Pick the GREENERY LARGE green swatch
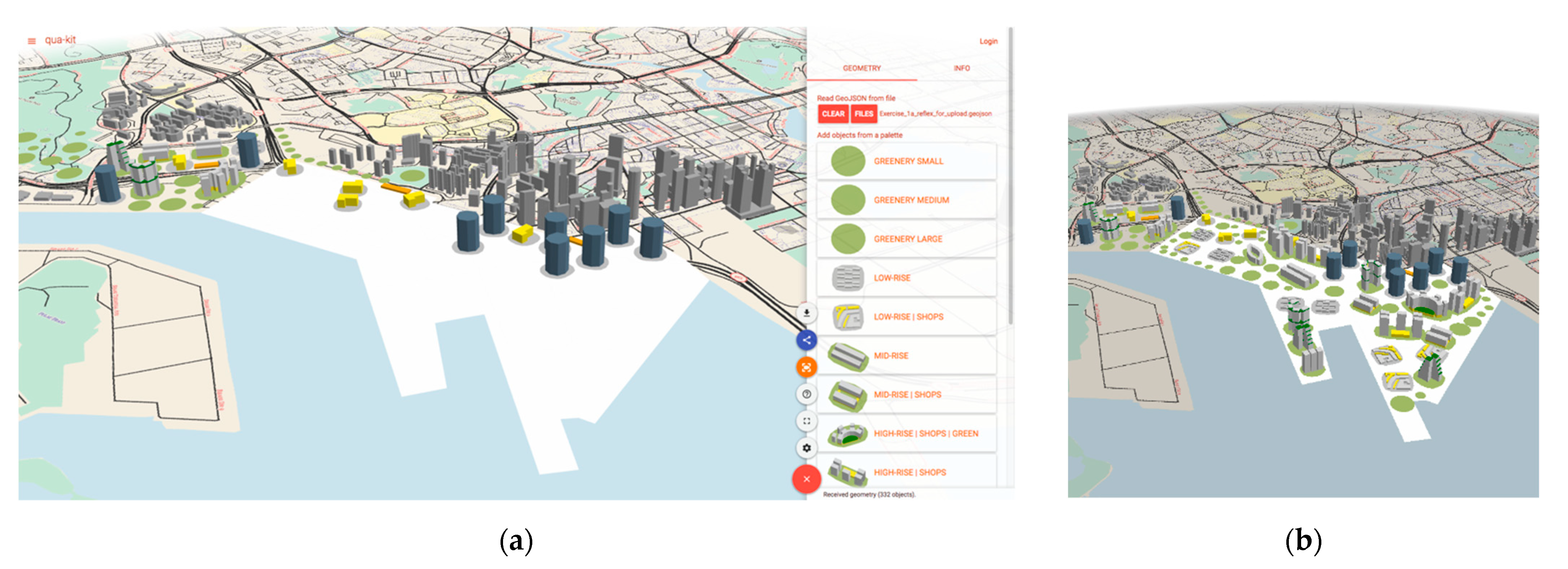Screen dimensions: 1568x569 point(848,239)
